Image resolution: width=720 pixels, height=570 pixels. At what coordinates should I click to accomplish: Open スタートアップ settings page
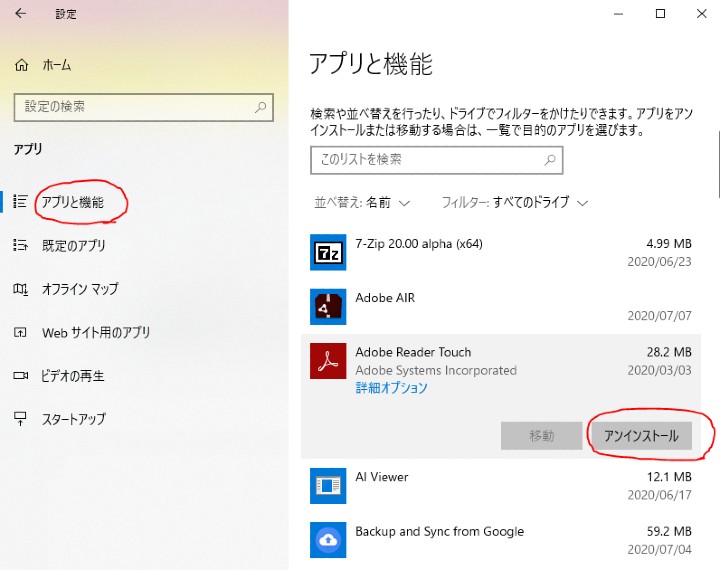click(73, 419)
